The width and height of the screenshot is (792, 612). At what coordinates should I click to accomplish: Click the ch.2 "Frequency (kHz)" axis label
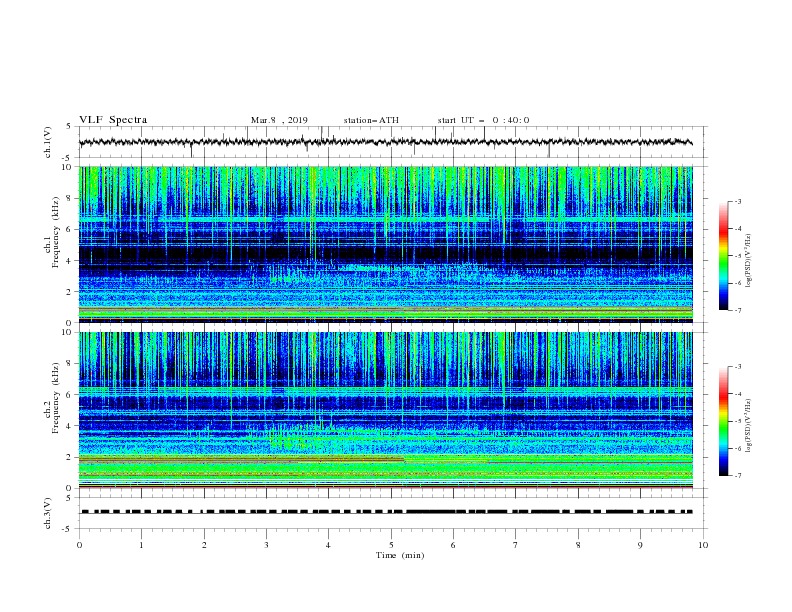pyautogui.click(x=56, y=398)
